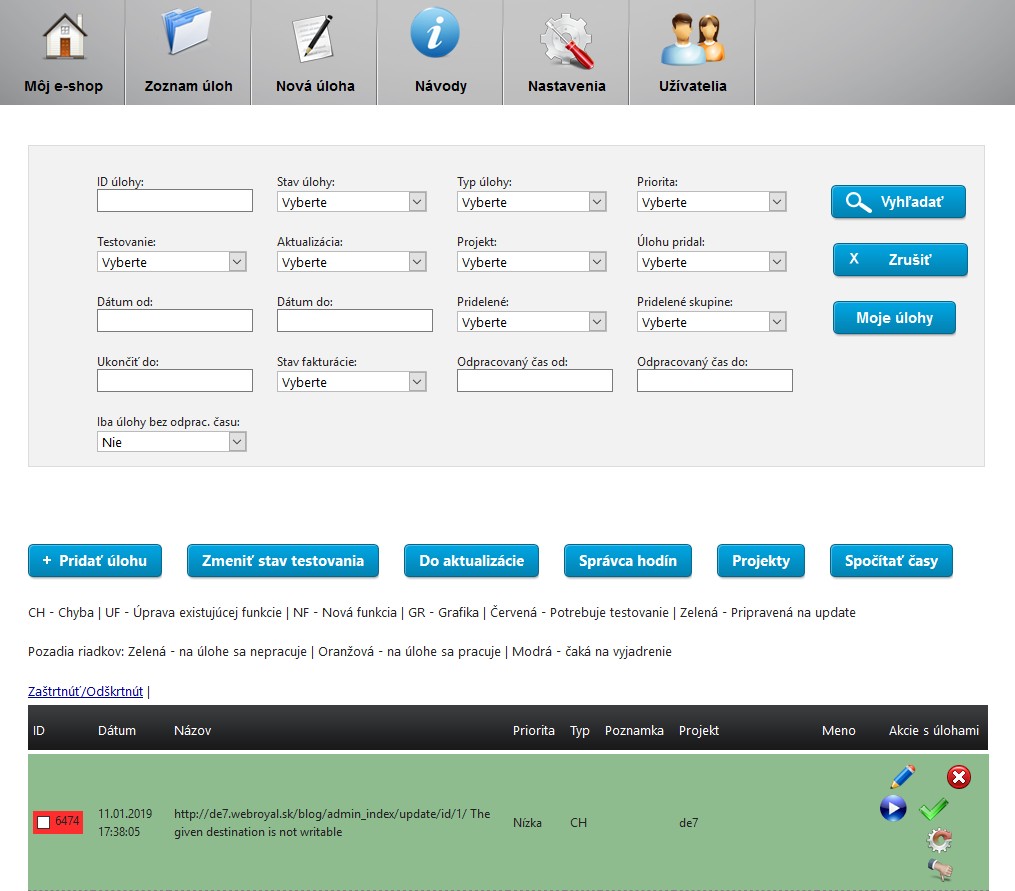Screen dimensions: 1015x891
Task: Click the blue pencil edit icon for task 6474
Action: coord(902,777)
